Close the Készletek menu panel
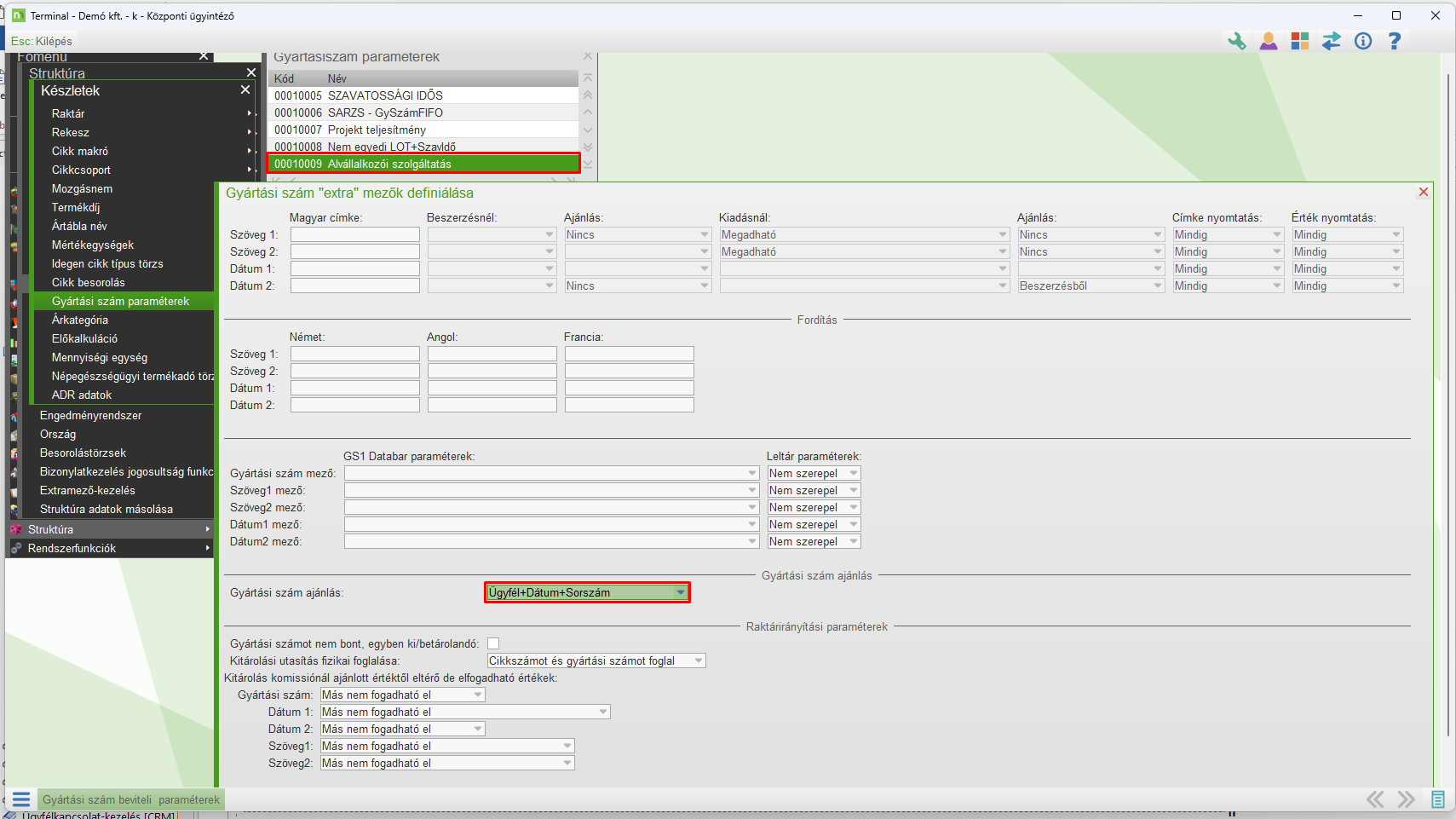Image resolution: width=1456 pixels, height=819 pixels. 245,89
